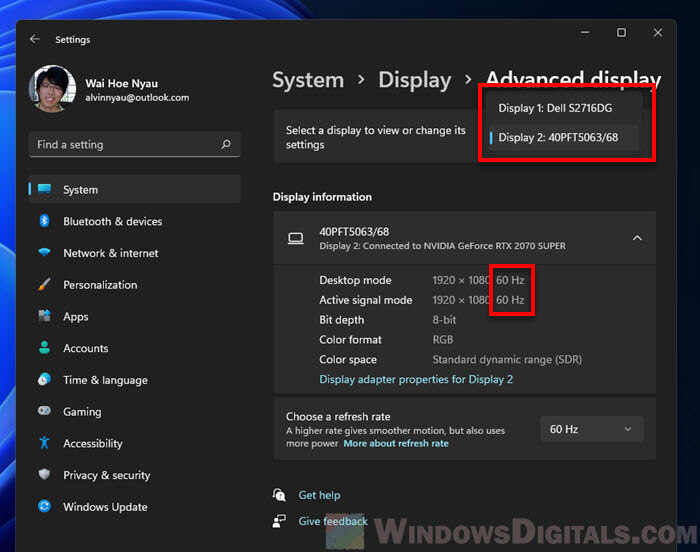Open the System settings page
700x552 pixels.
(134, 189)
